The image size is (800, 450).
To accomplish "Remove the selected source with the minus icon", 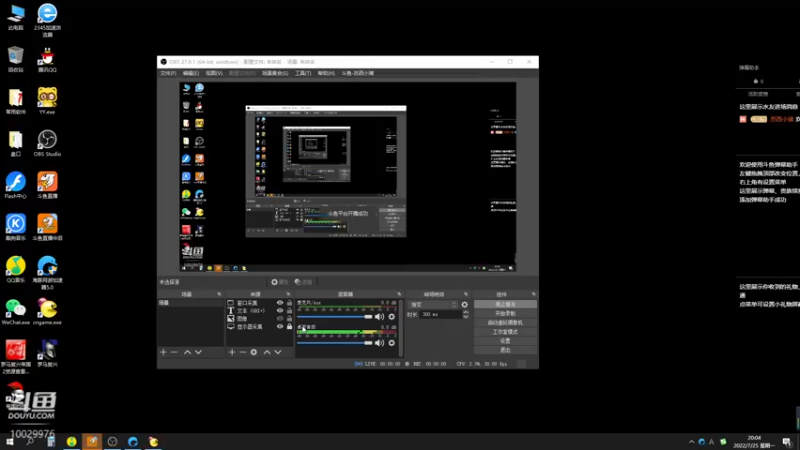I will coord(242,352).
